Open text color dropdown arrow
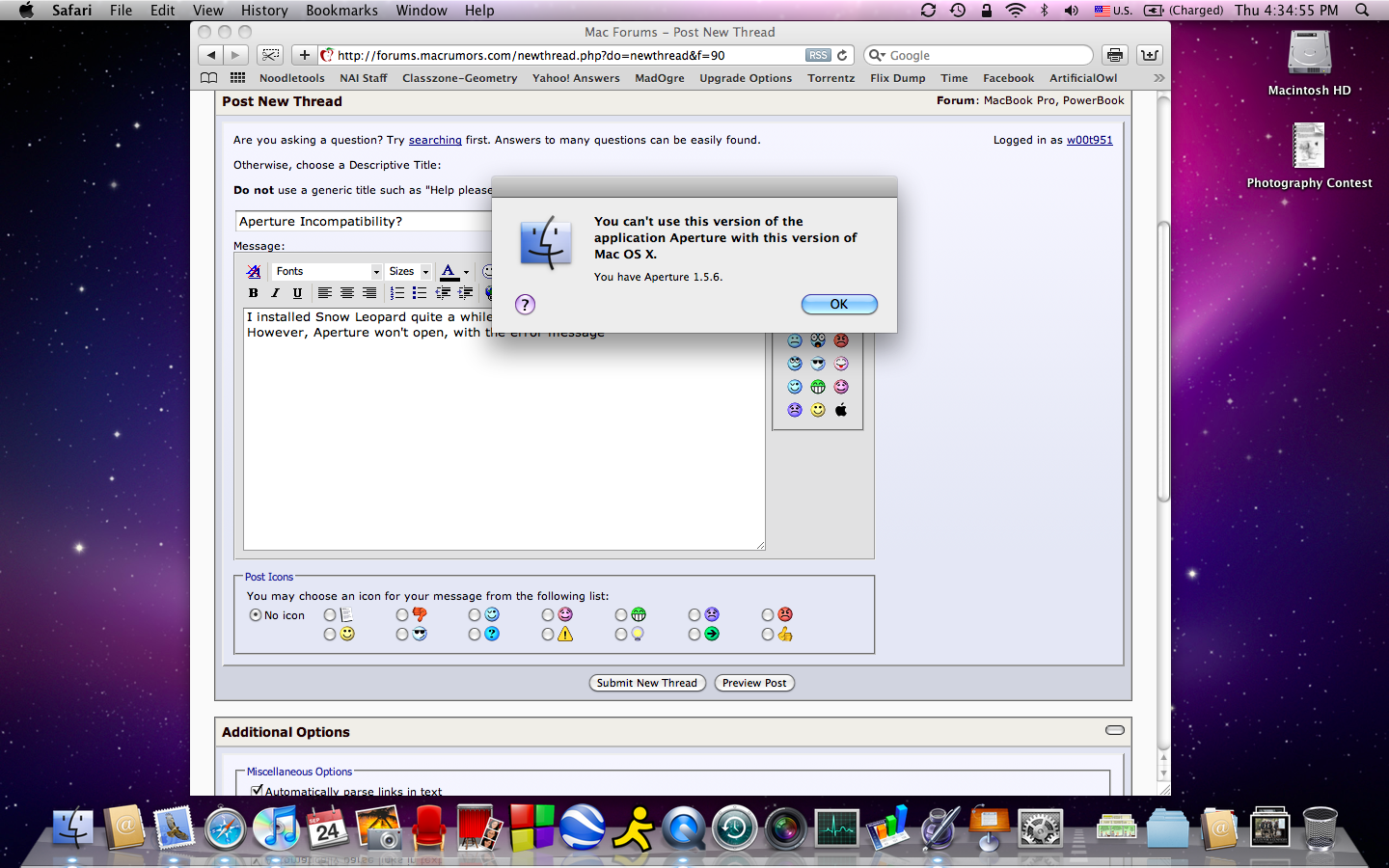The width and height of the screenshot is (1389, 868). [x=467, y=272]
